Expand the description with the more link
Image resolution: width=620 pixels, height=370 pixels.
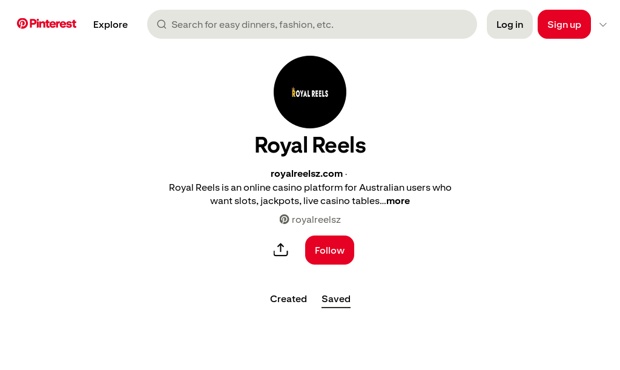[x=398, y=201]
